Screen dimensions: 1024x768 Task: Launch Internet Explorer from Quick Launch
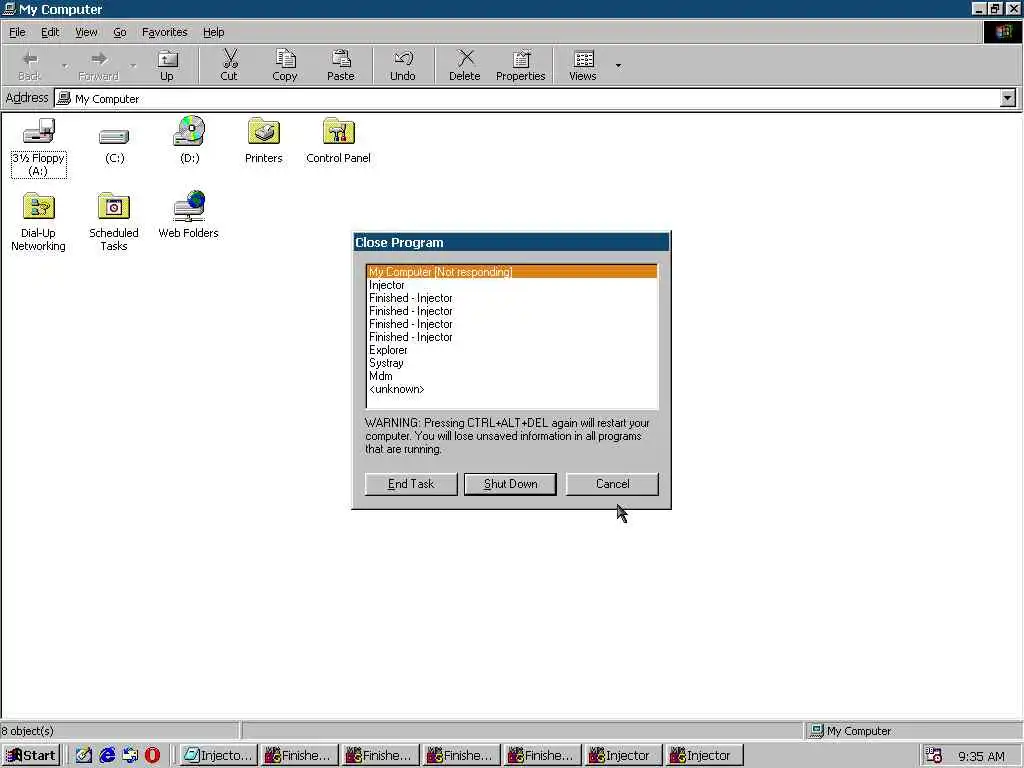(x=106, y=756)
